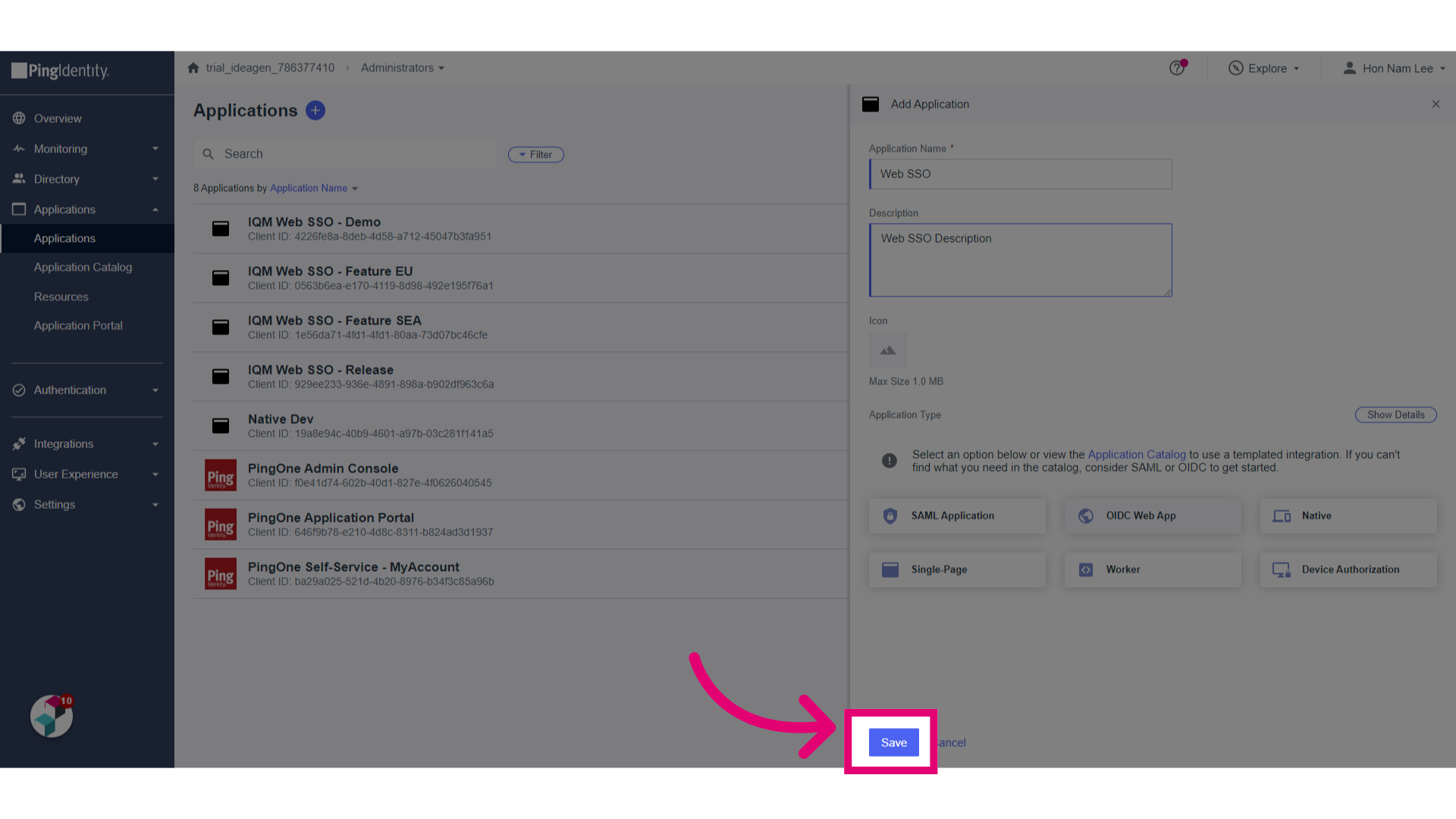Click the Description text area
The width and height of the screenshot is (1456, 819).
(1020, 259)
